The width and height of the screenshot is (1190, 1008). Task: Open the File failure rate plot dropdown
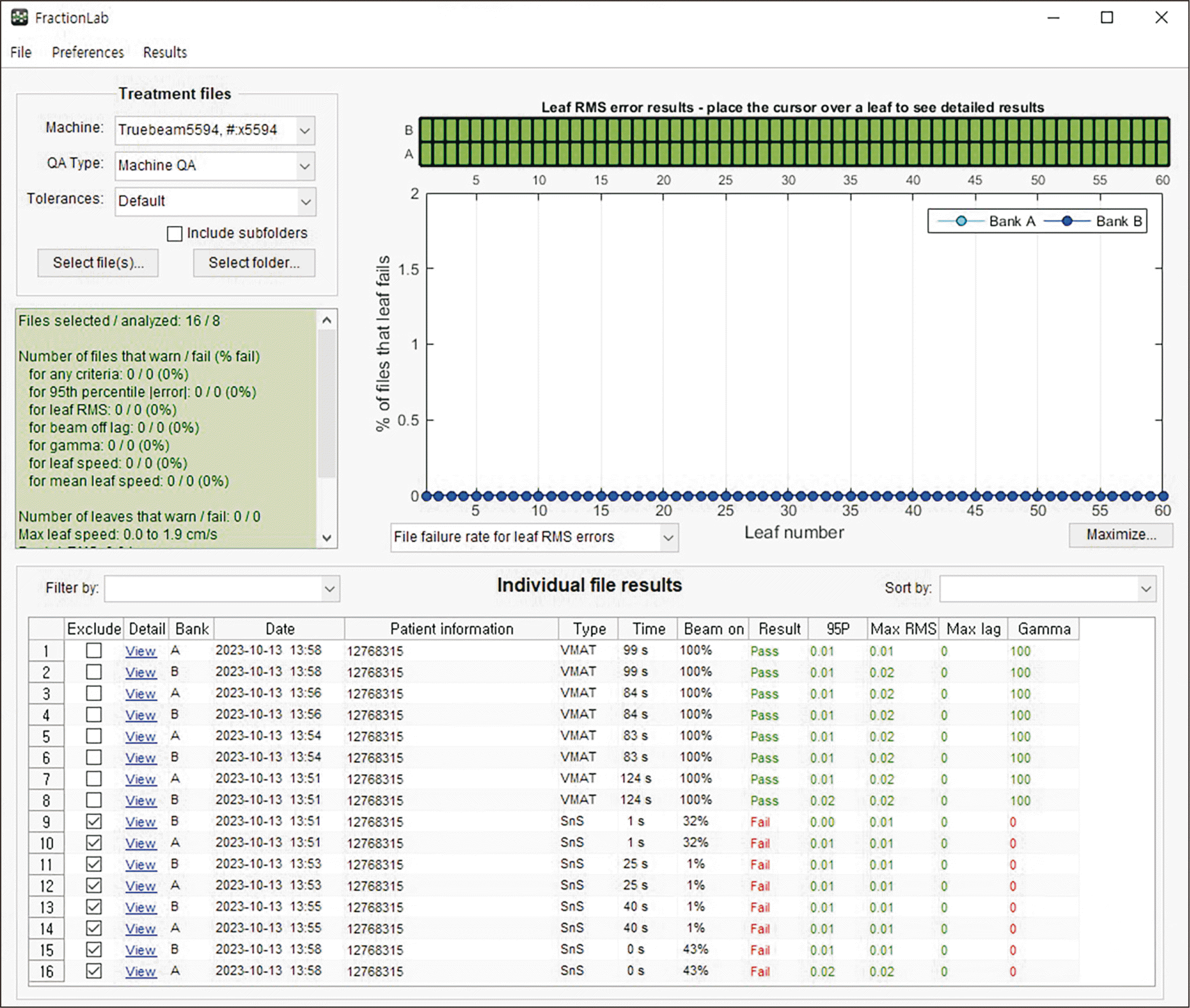535,537
